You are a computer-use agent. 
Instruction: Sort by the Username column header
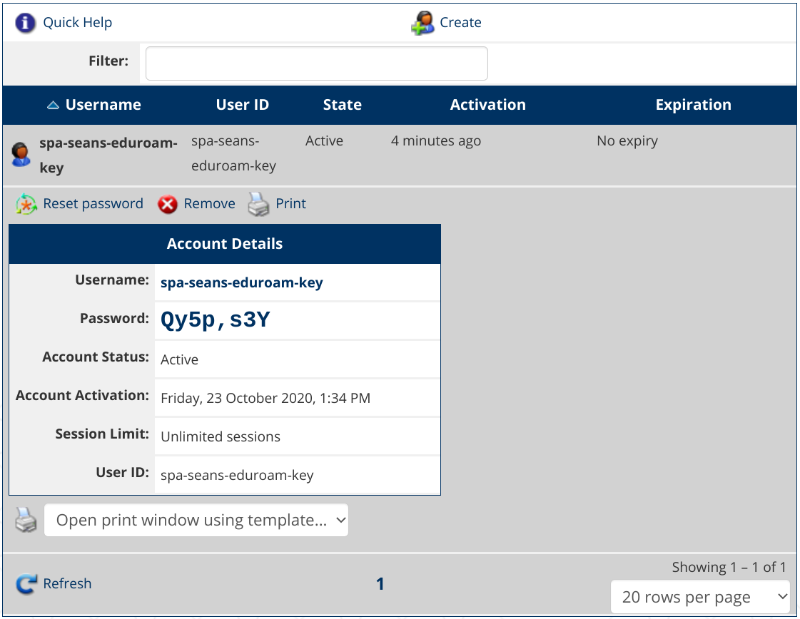103,105
